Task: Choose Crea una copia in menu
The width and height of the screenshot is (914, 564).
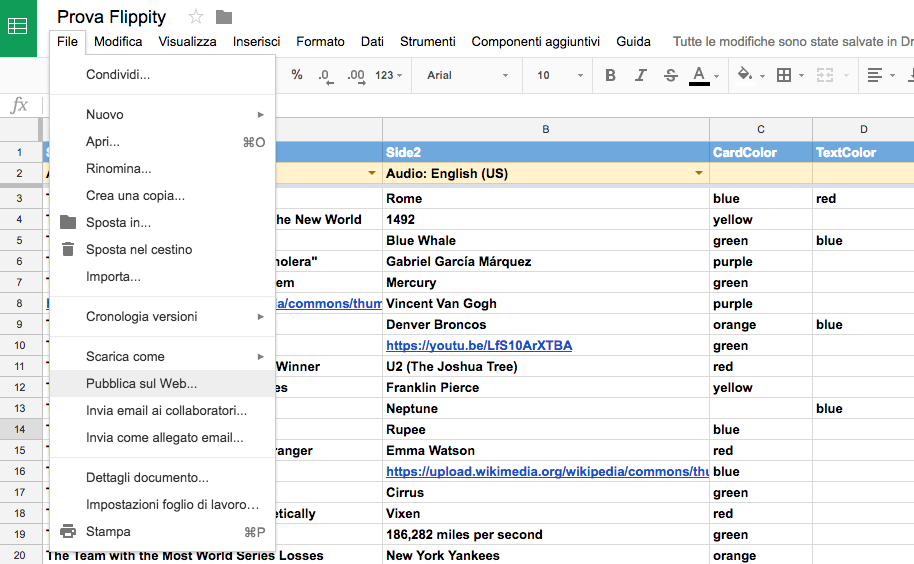Action: pos(135,195)
